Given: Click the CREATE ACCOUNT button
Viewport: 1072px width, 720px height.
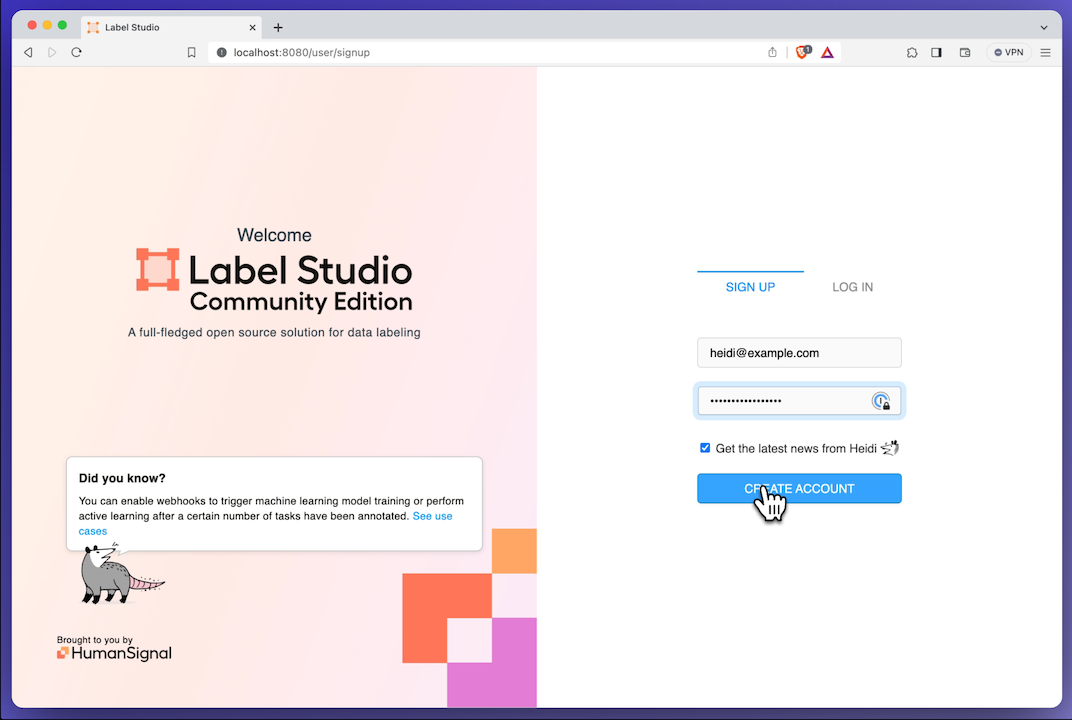Looking at the screenshot, I should coord(799,488).
